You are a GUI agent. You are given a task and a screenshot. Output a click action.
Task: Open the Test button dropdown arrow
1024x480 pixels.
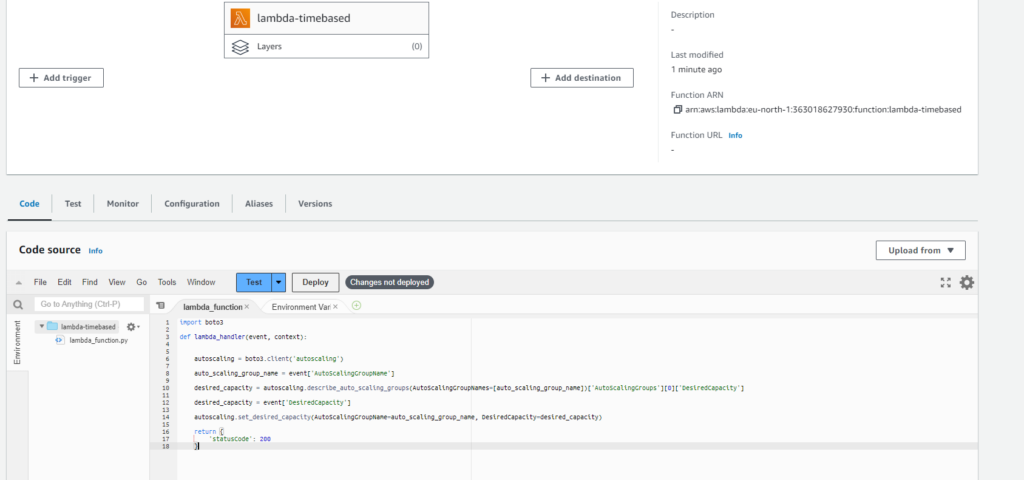(x=279, y=282)
